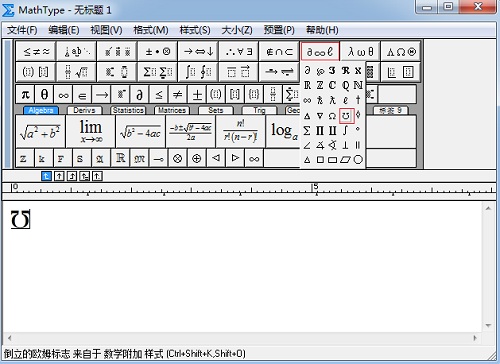Insert the parallelogram shape symbol
500x364 pixels.
(345, 160)
